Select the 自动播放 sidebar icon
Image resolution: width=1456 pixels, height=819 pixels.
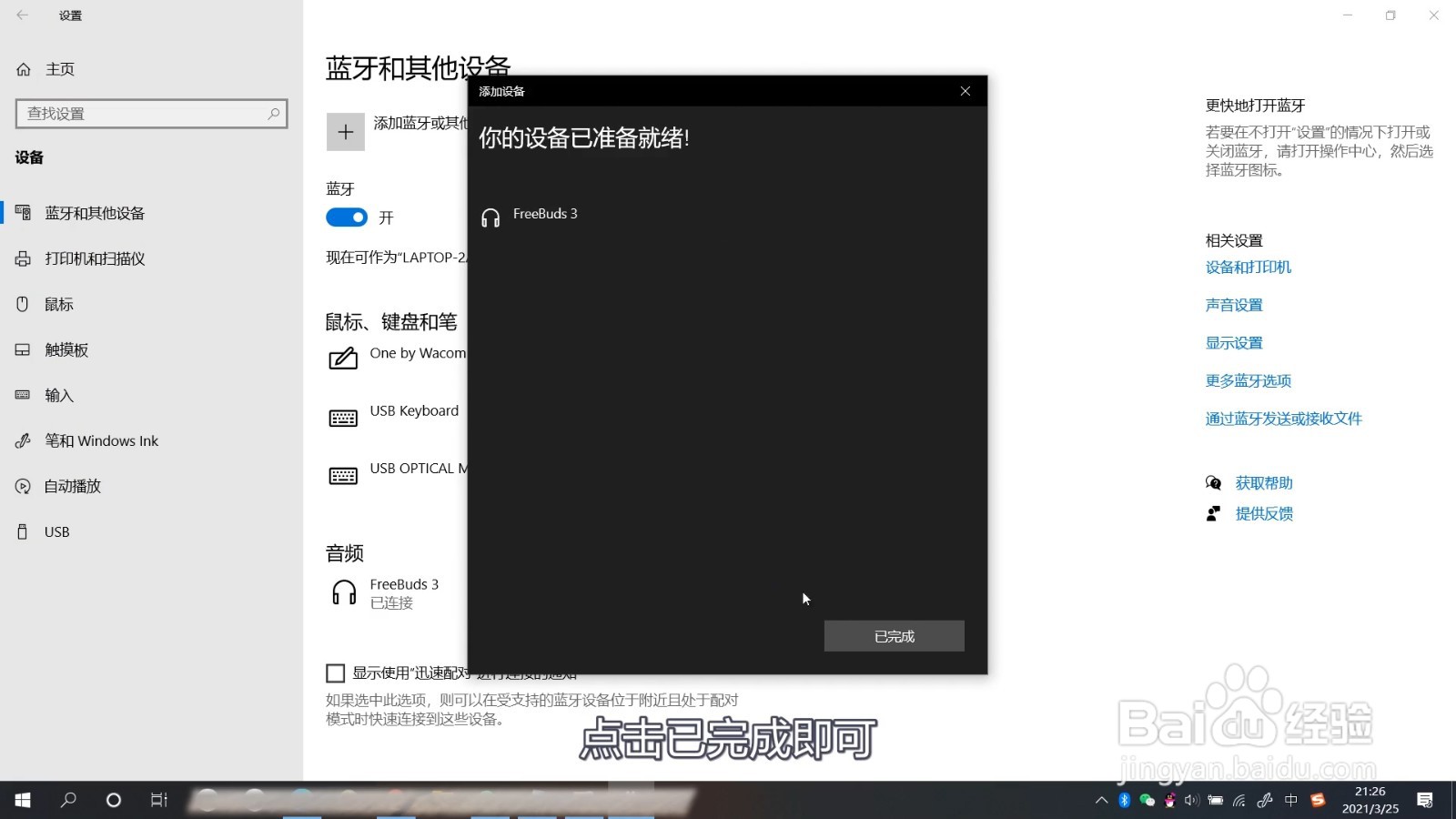[x=23, y=486]
